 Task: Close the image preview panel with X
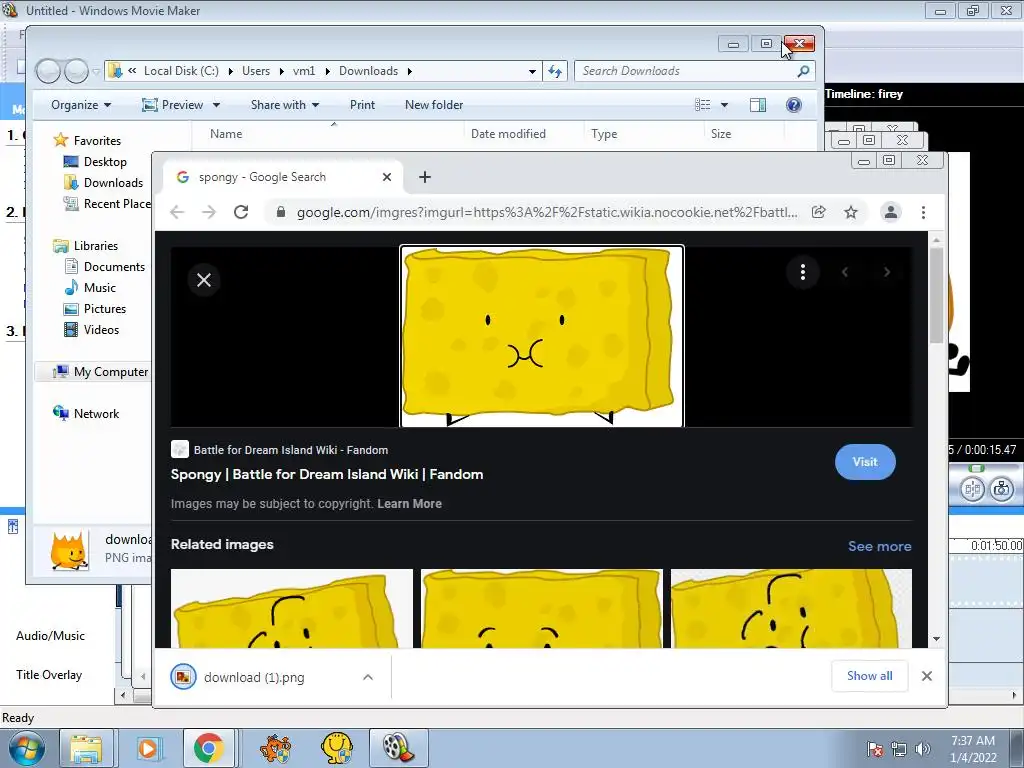pyautogui.click(x=204, y=280)
